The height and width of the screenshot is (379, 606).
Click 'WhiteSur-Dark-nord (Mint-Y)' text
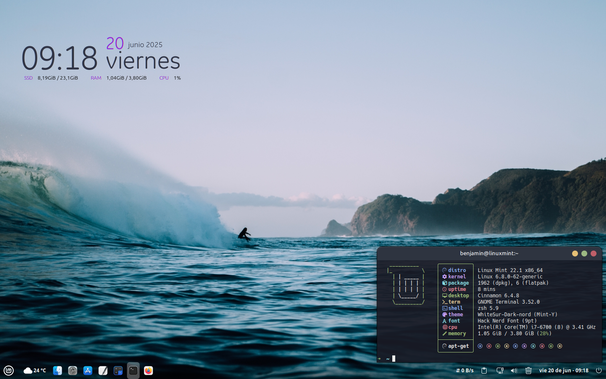coord(517,314)
